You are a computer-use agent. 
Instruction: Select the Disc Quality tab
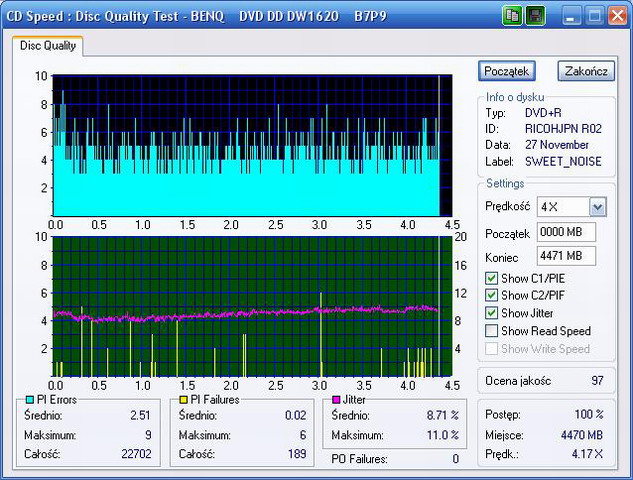pos(48,46)
